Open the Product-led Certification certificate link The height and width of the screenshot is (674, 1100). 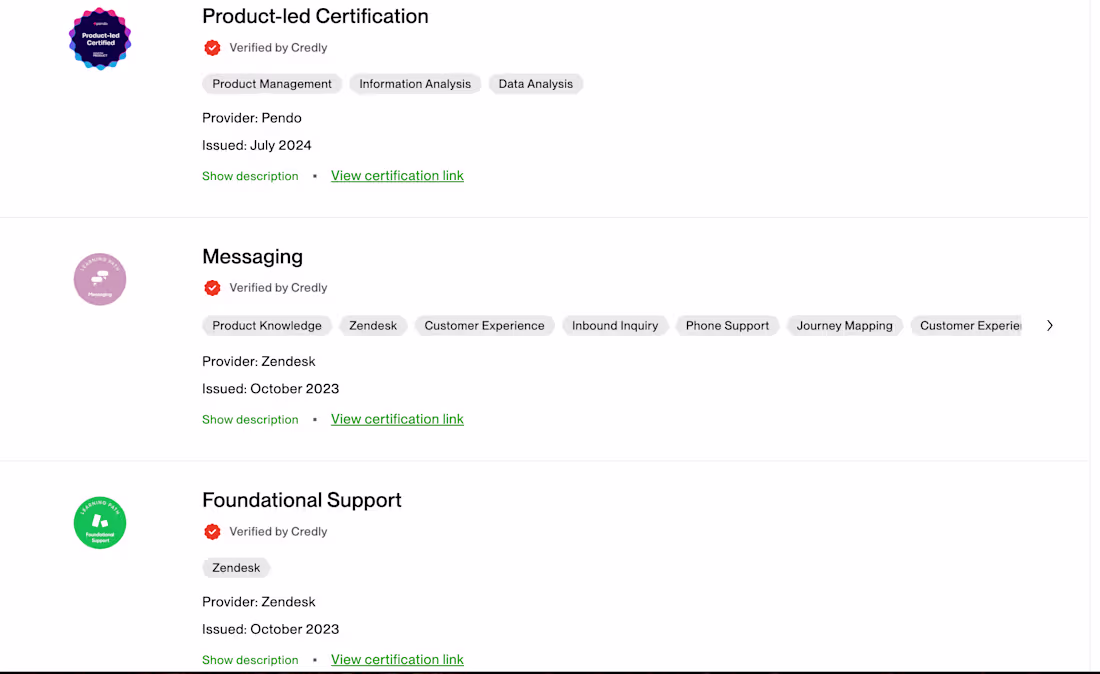pyautogui.click(x=397, y=175)
